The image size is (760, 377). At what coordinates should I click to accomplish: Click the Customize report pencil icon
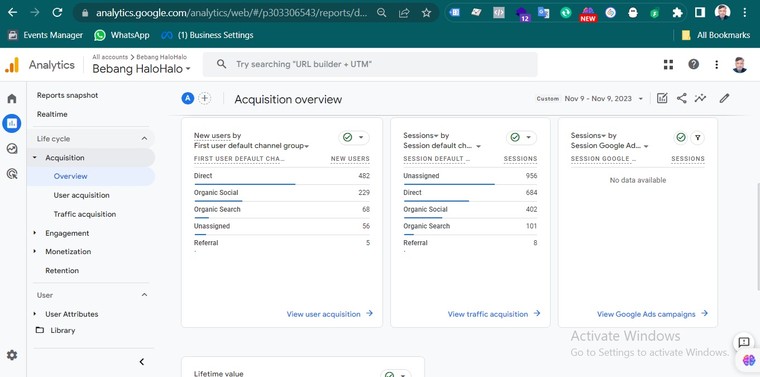coord(724,98)
